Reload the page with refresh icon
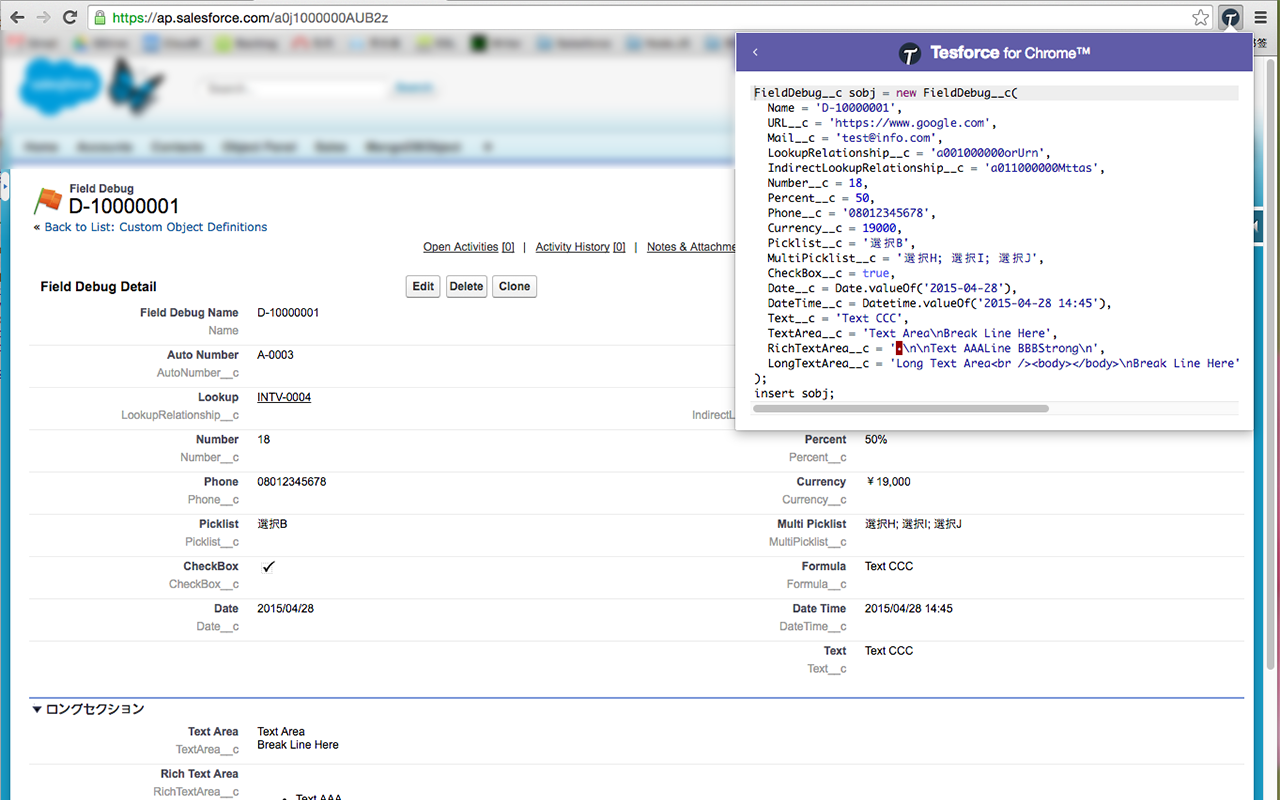 point(69,18)
